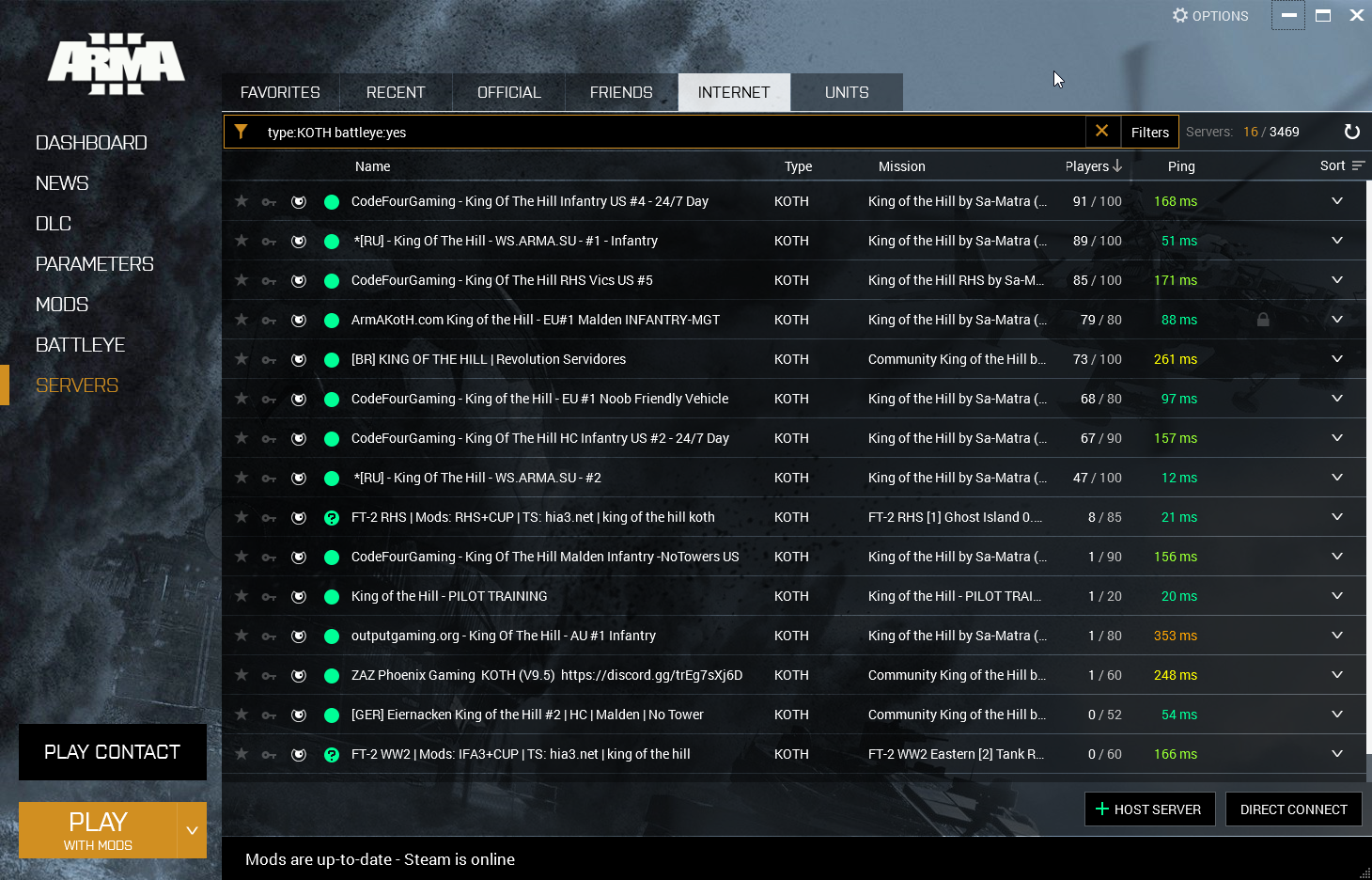Open the Filters panel
This screenshot has height=880, width=1372.
1149,132
